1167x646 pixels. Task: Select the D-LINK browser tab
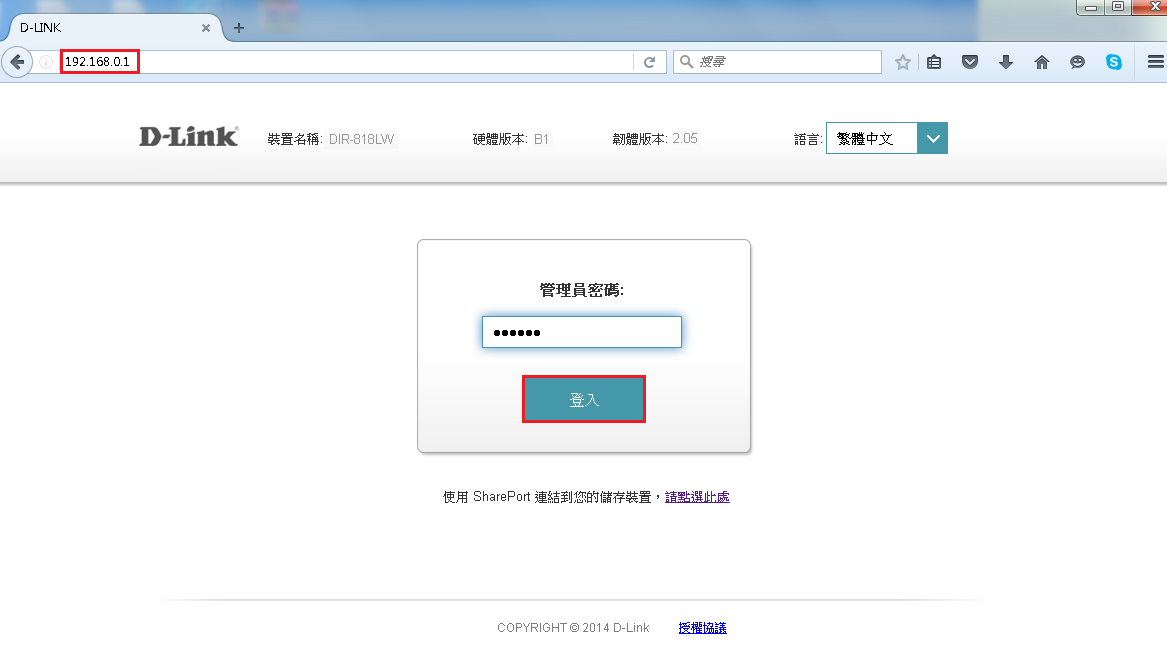[x=100, y=28]
